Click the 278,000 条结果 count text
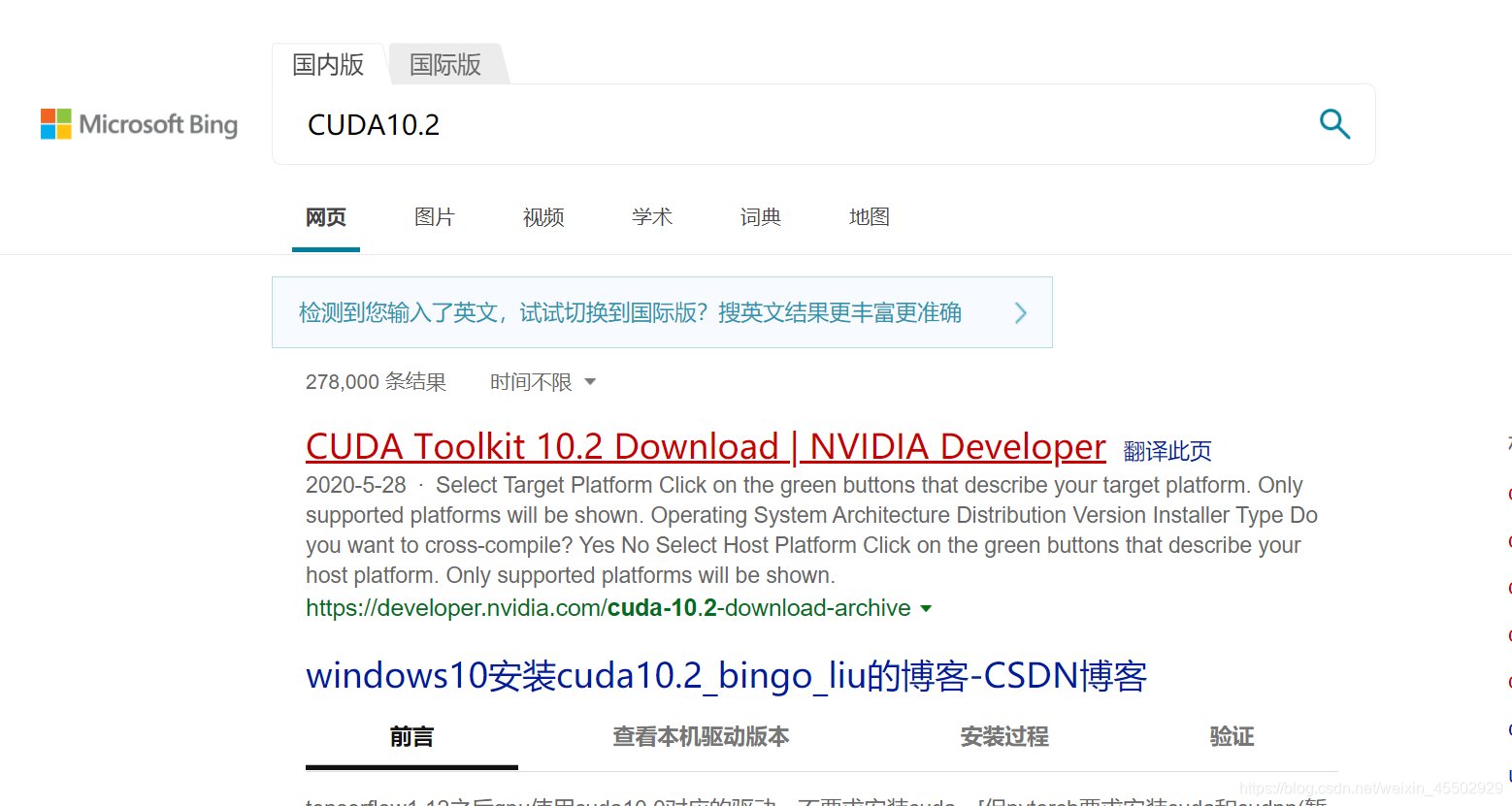 (376, 382)
